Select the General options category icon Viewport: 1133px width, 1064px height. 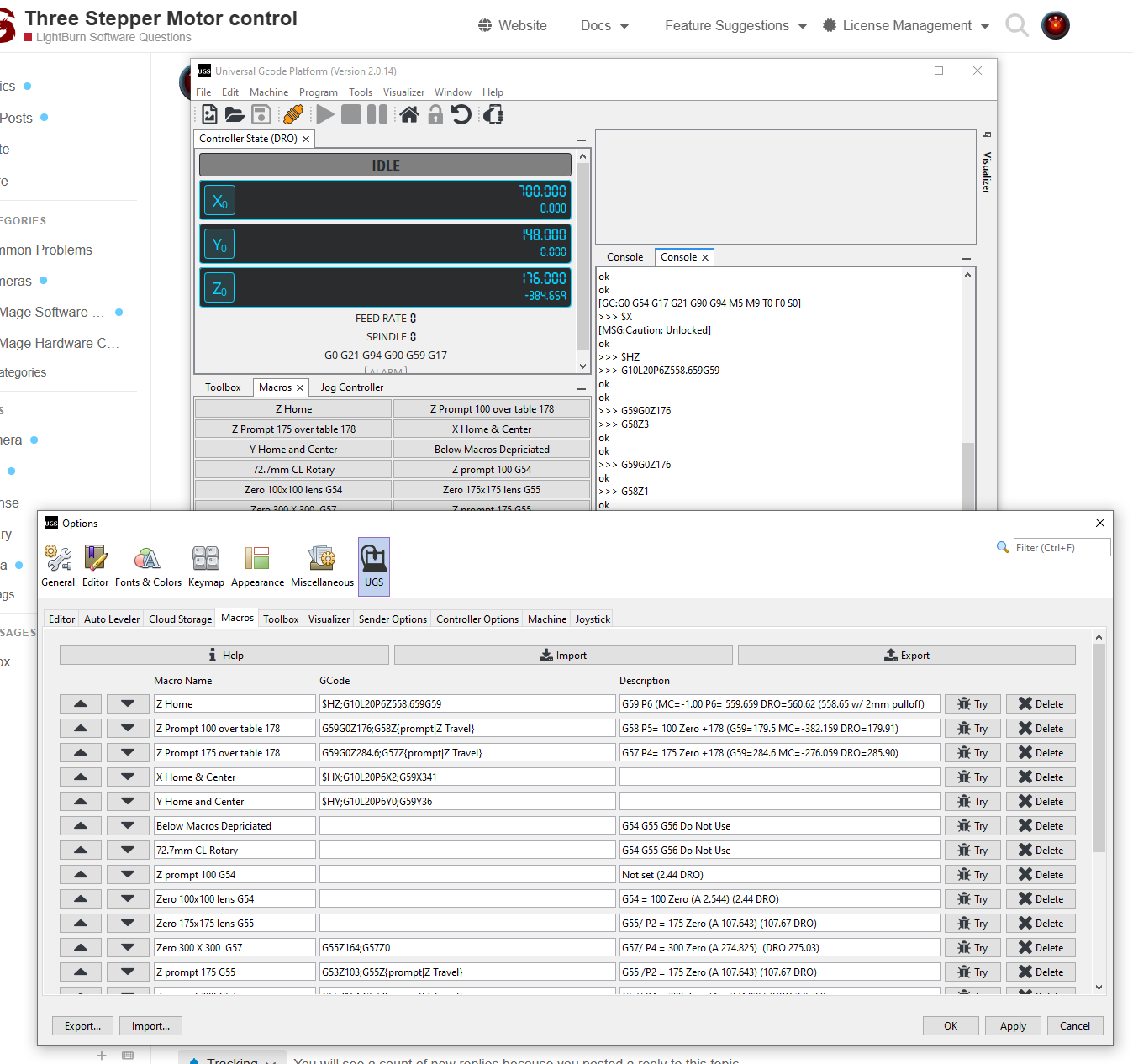(x=58, y=566)
